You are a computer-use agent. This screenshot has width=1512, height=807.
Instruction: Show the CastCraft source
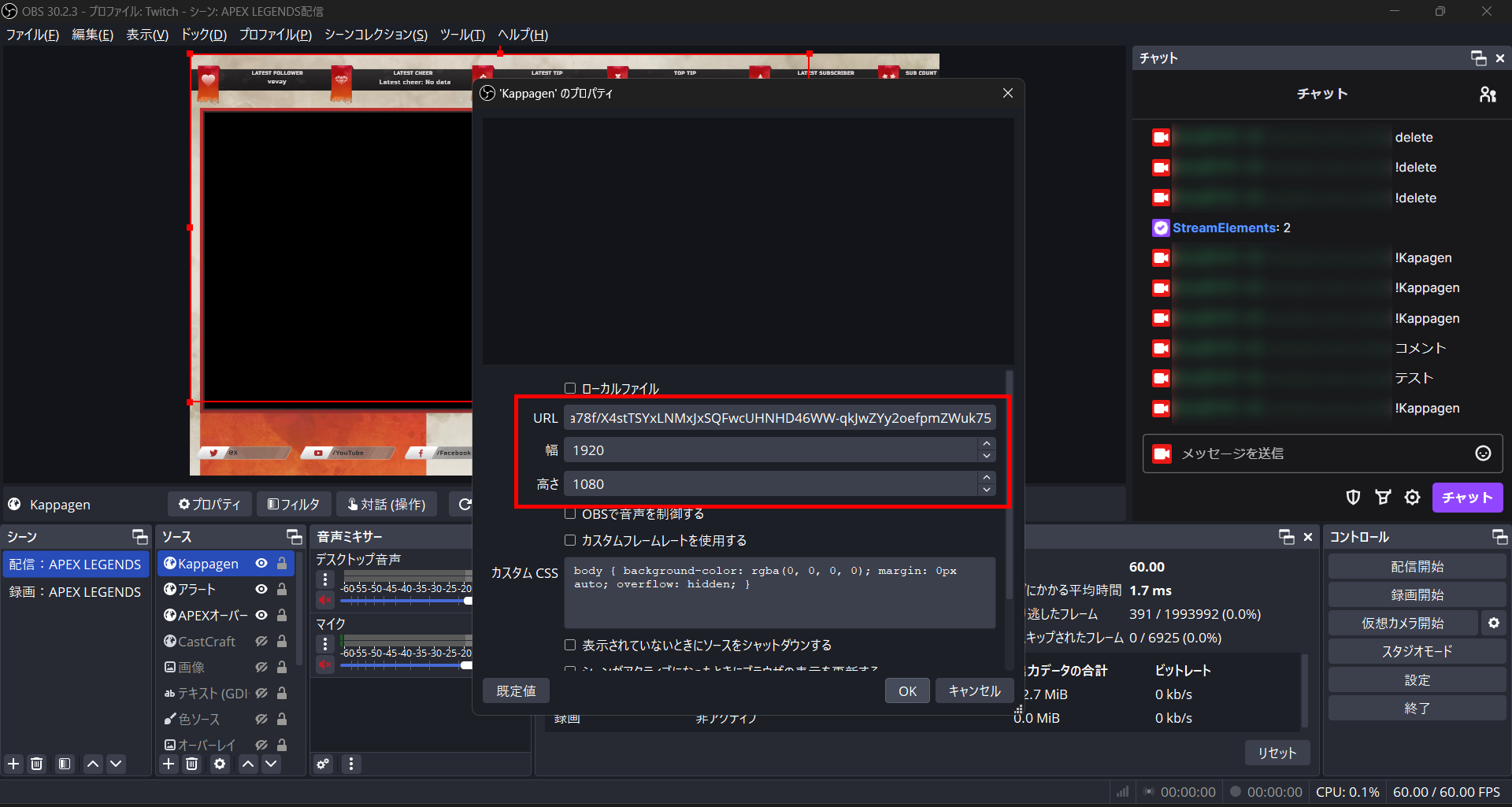pyautogui.click(x=261, y=642)
